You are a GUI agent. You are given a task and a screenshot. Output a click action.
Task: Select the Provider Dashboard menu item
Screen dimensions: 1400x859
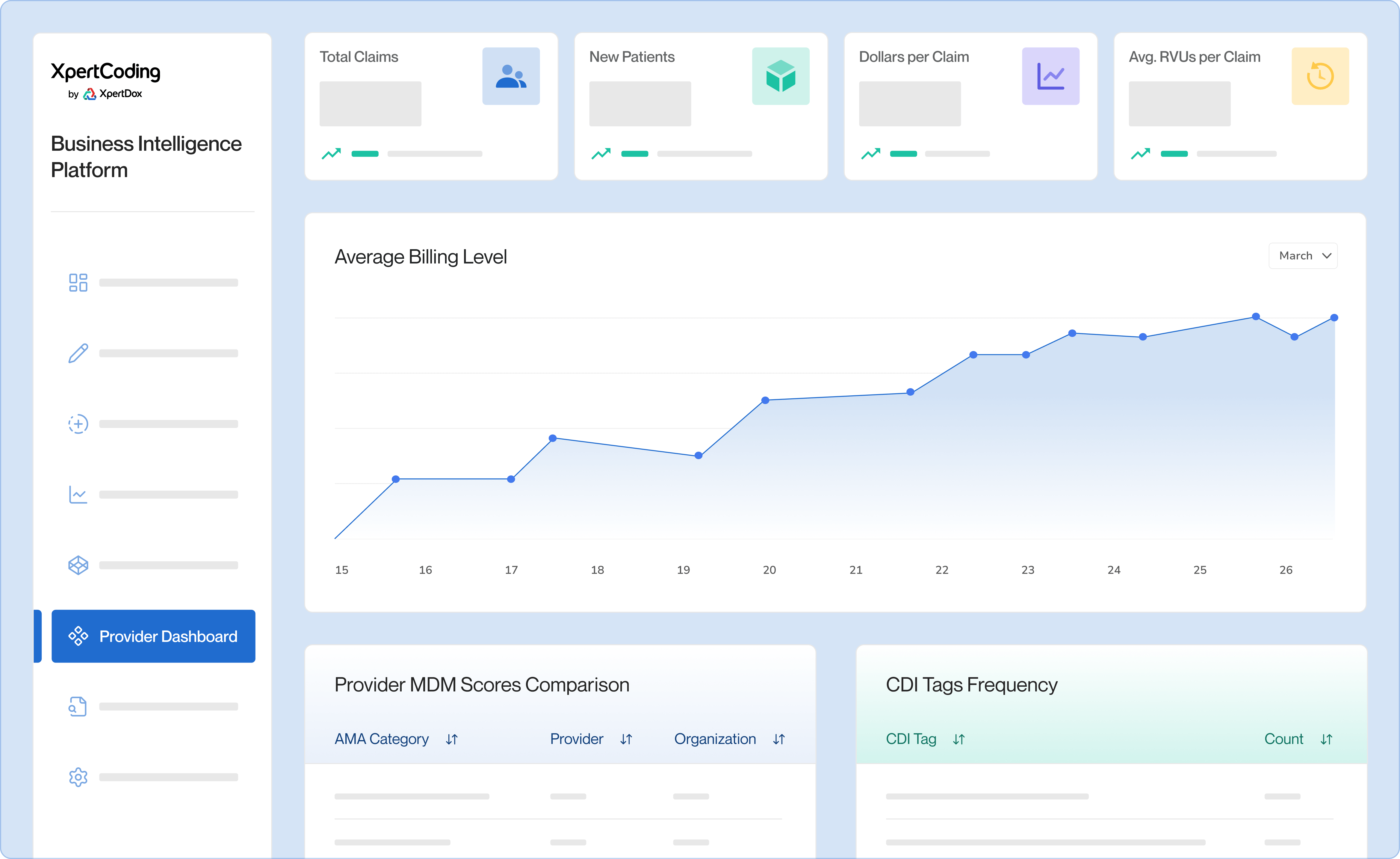[153, 636]
